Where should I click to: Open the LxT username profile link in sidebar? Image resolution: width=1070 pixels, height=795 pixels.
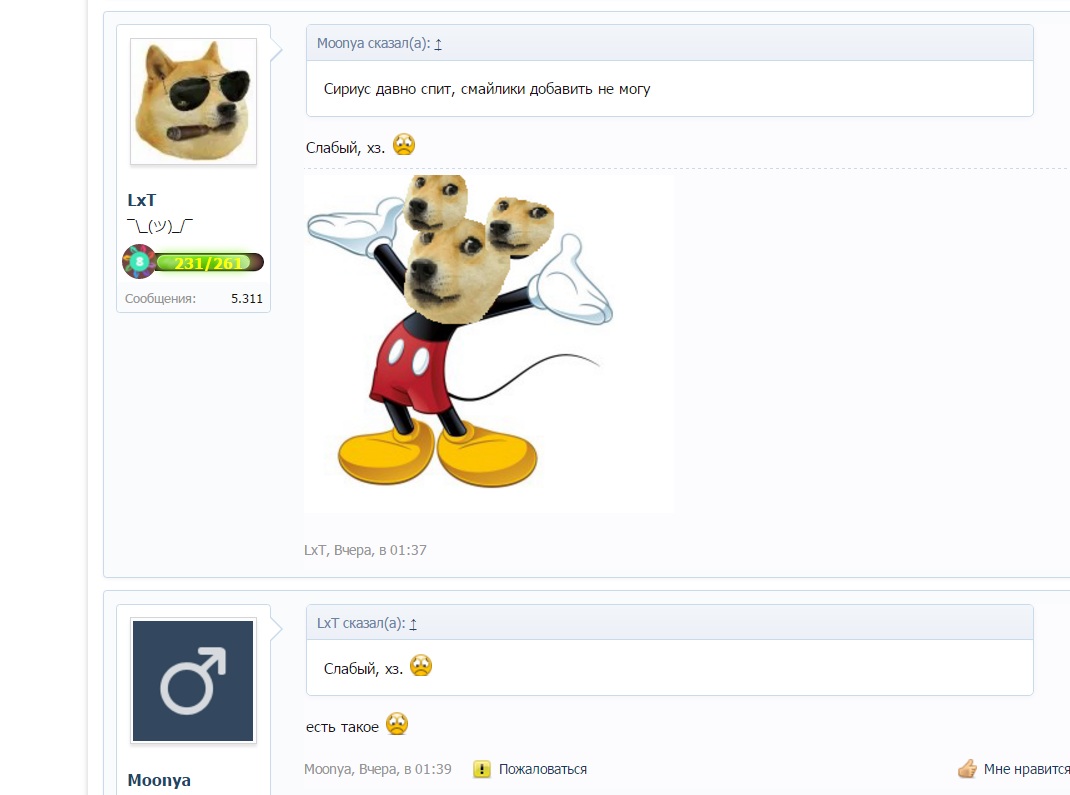(x=142, y=200)
